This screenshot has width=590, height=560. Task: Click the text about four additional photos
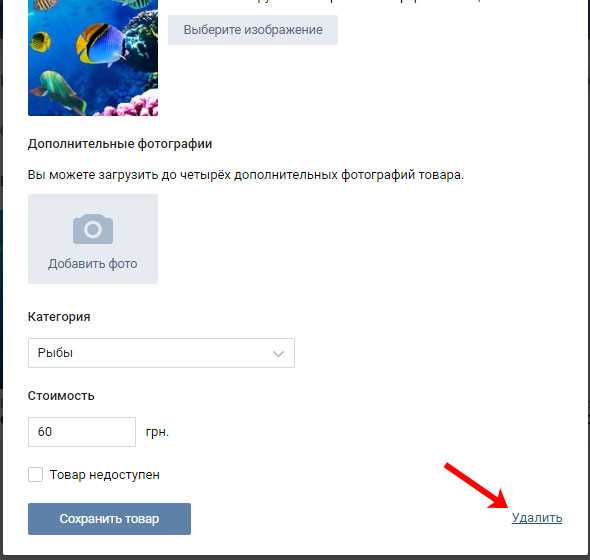click(x=246, y=175)
